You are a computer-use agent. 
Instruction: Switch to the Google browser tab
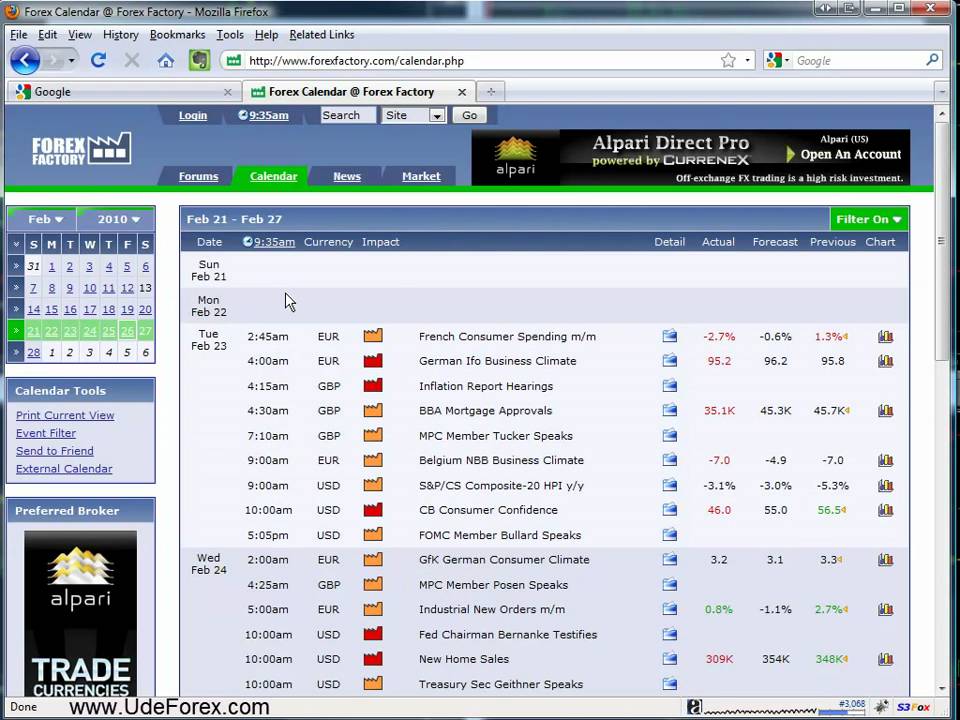pyautogui.click(x=122, y=92)
